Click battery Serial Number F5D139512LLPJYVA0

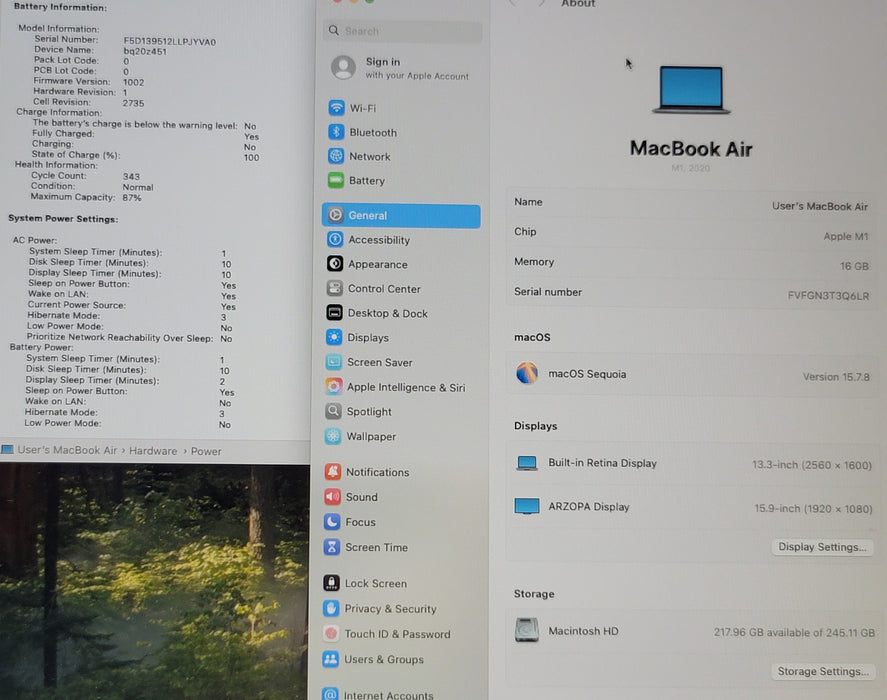pos(170,42)
